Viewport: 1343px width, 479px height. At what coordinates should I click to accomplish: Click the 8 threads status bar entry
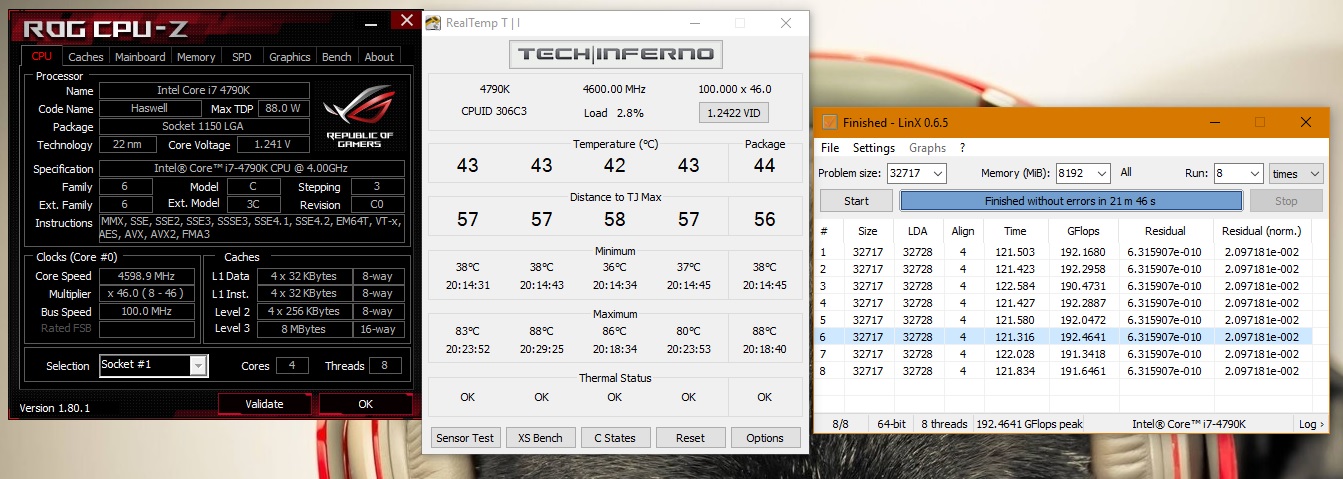(x=944, y=424)
